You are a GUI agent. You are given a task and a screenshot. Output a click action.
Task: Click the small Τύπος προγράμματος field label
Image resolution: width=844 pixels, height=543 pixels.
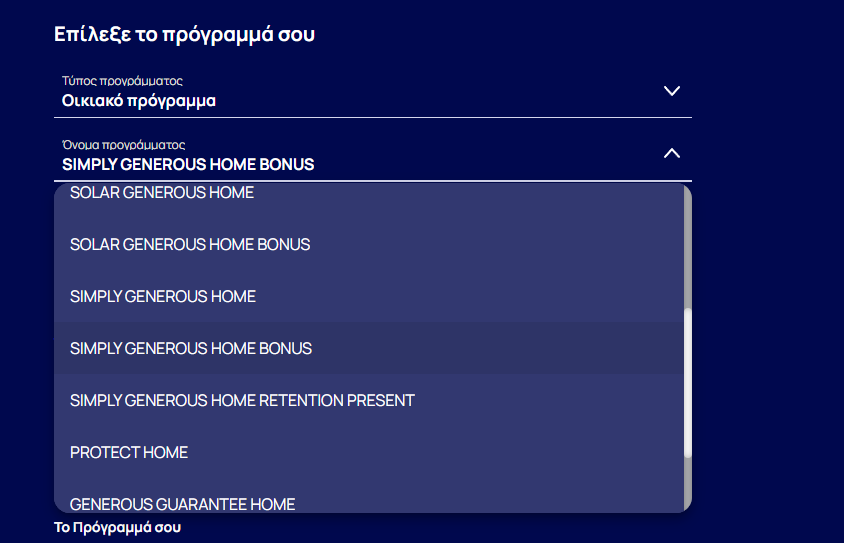coord(122,81)
